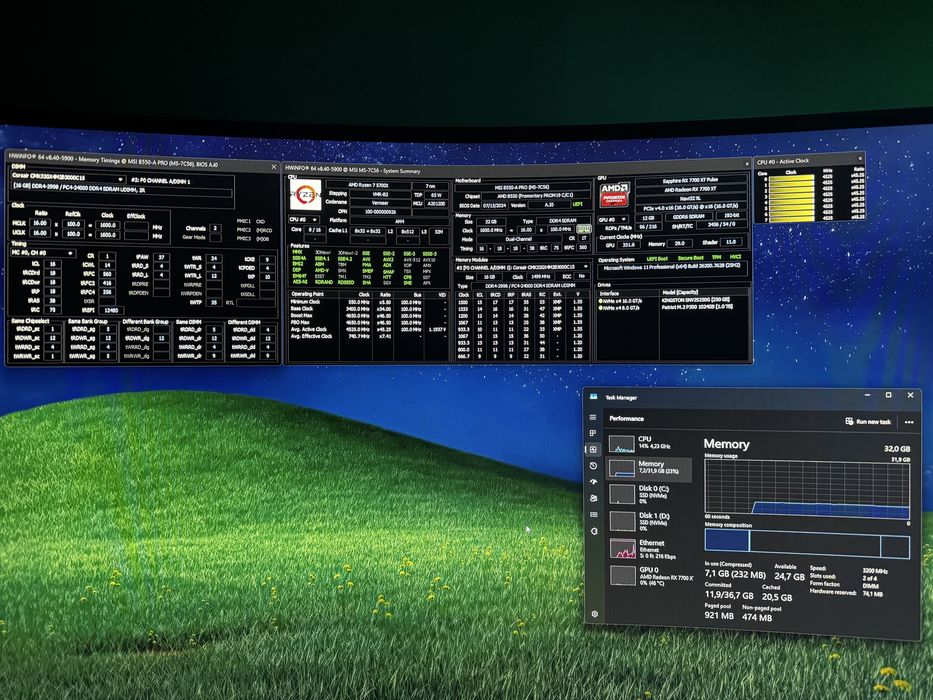The image size is (933, 700).
Task: Click the tREFI value 12480 field
Action: pos(111,310)
